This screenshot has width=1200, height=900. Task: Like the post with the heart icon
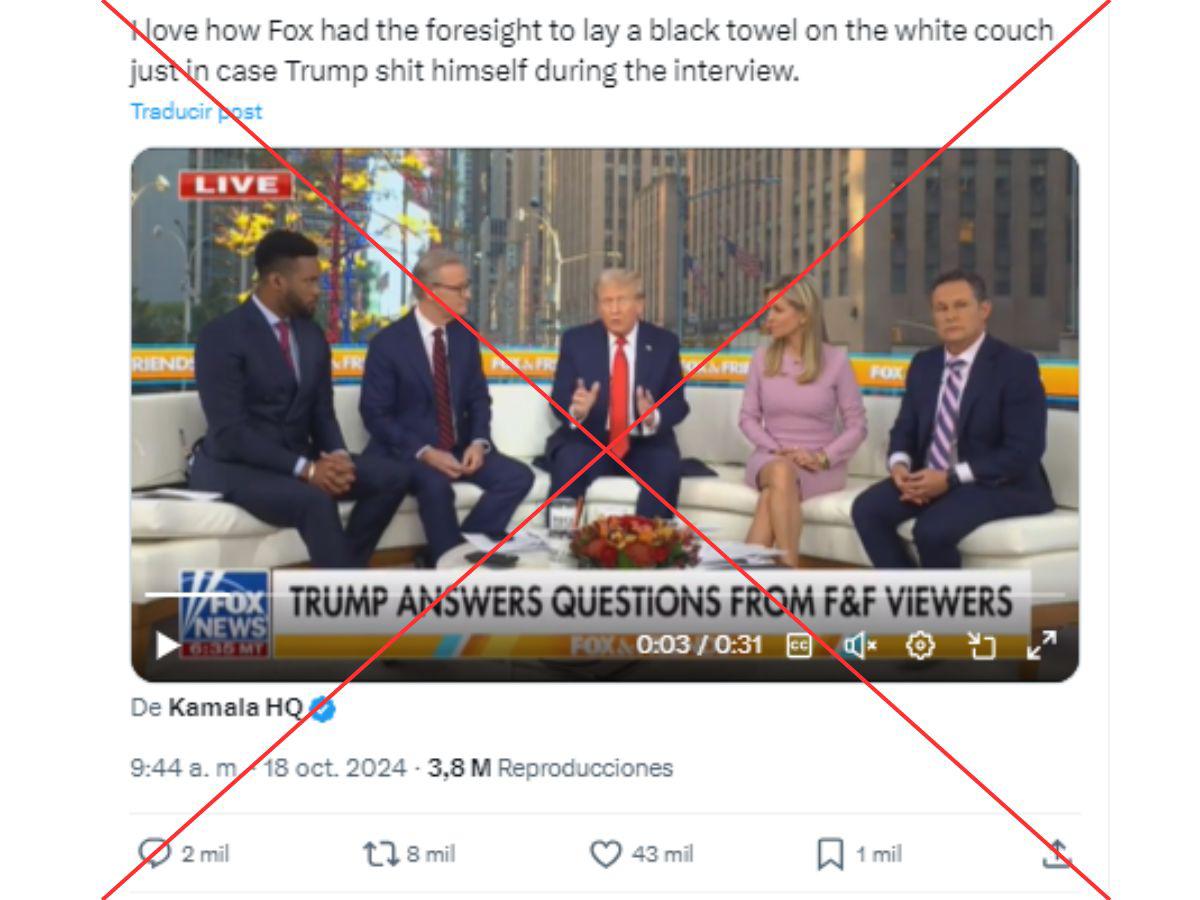click(605, 854)
